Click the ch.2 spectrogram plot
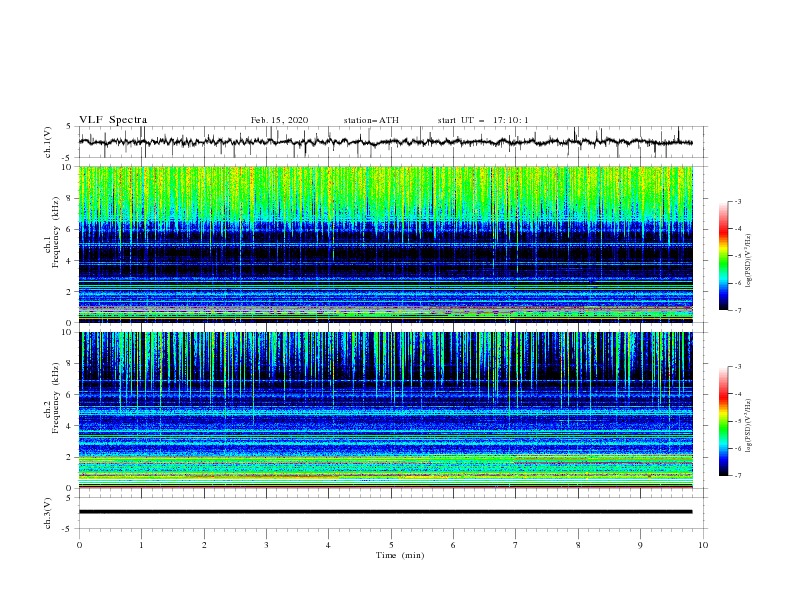 tap(385, 410)
